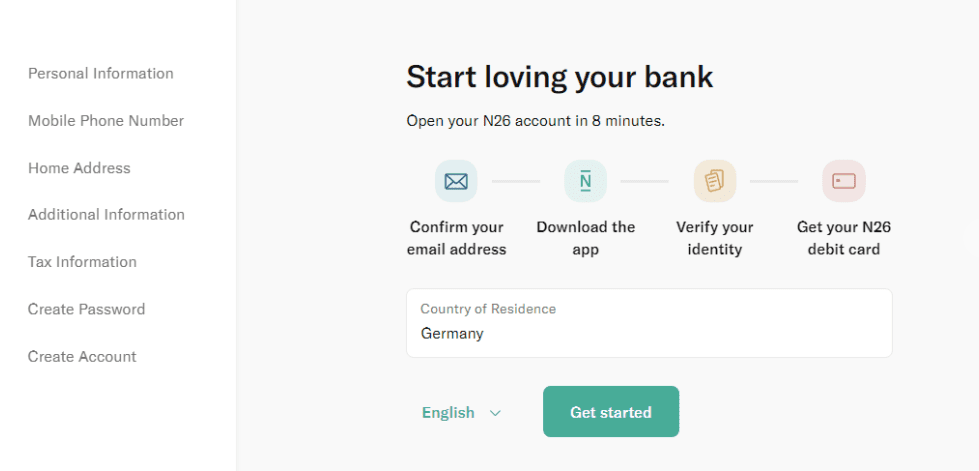Open Country of Residence field showing Germany
This screenshot has width=979, height=471.
click(x=649, y=323)
